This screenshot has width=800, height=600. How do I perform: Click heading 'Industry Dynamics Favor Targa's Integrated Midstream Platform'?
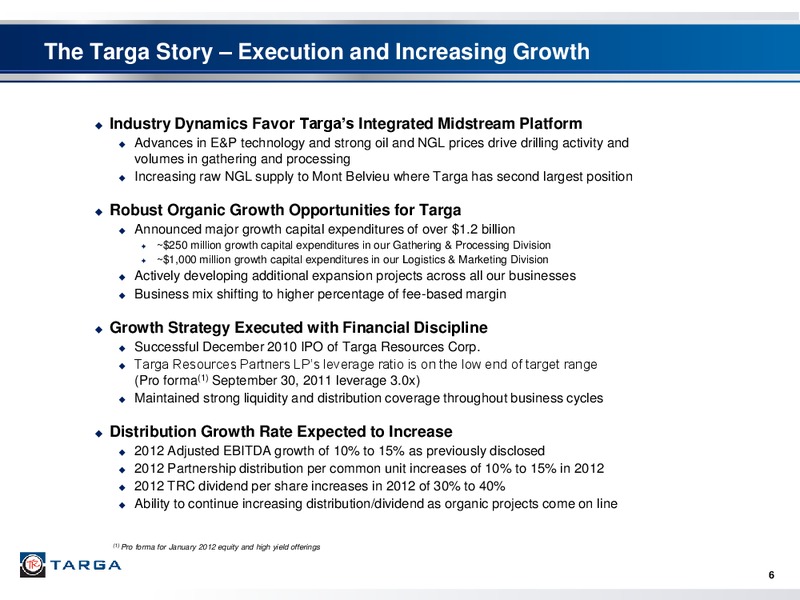click(x=345, y=123)
